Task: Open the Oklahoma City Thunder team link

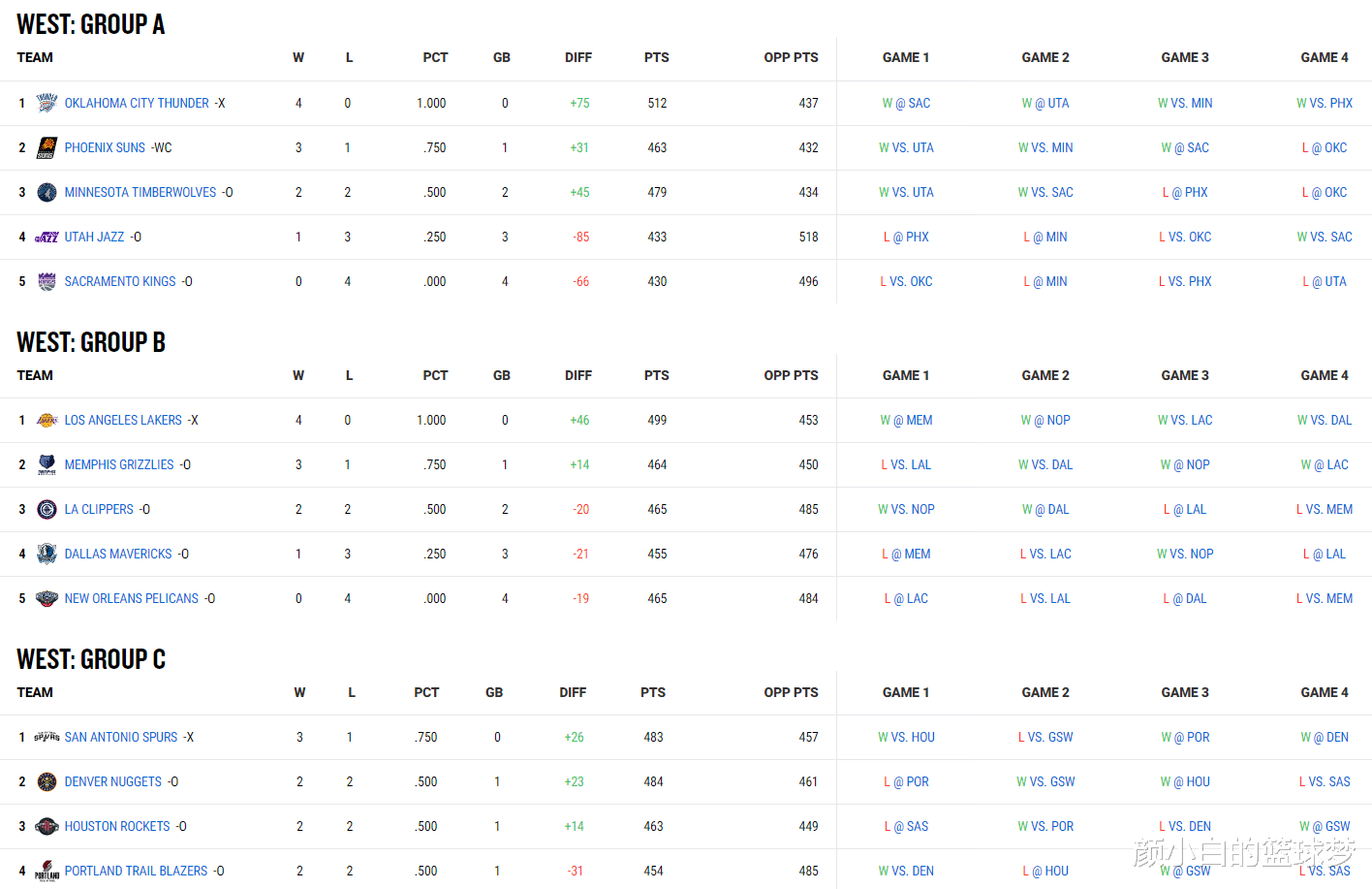Action: click(137, 103)
